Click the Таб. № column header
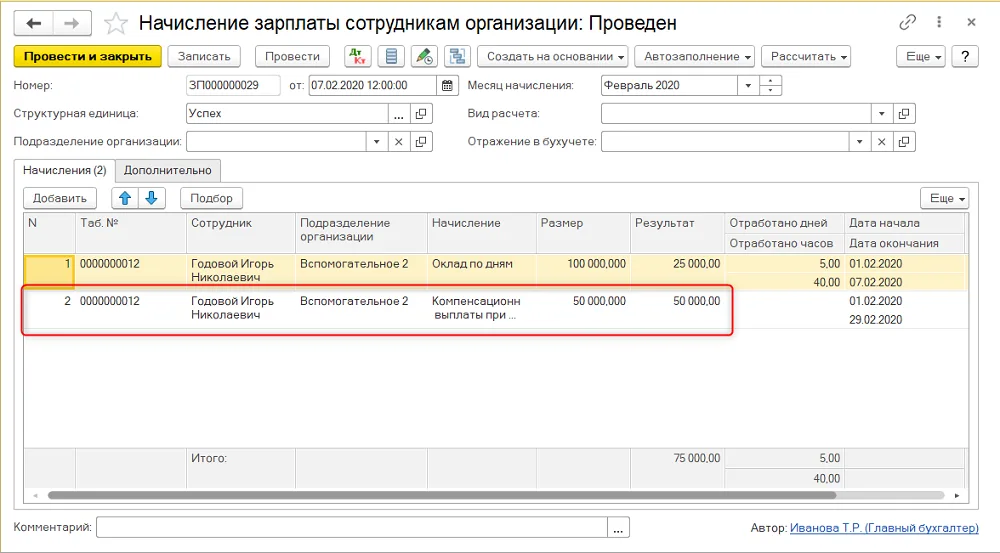 tap(131, 233)
